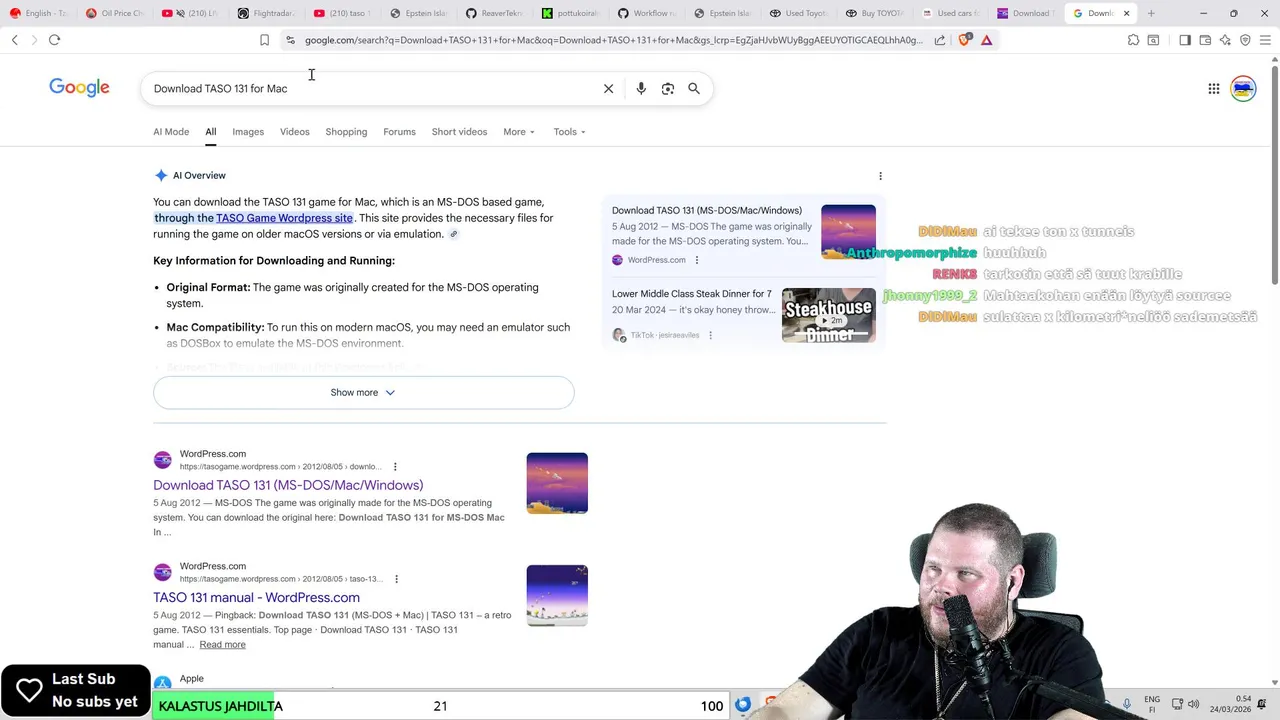Image resolution: width=1280 pixels, height=720 pixels.
Task: Open the More search filters dropdown
Action: pyautogui.click(x=519, y=132)
